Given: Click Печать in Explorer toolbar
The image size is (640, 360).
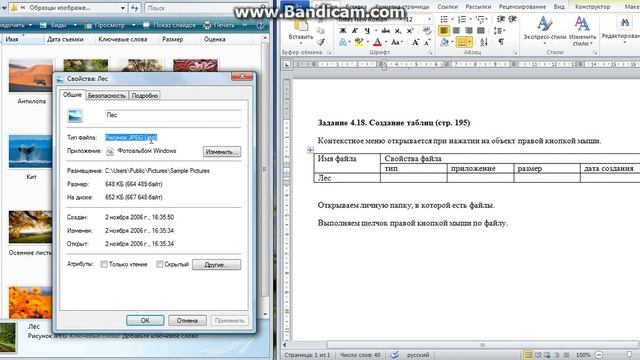Looking at the screenshot, I should [219, 25].
